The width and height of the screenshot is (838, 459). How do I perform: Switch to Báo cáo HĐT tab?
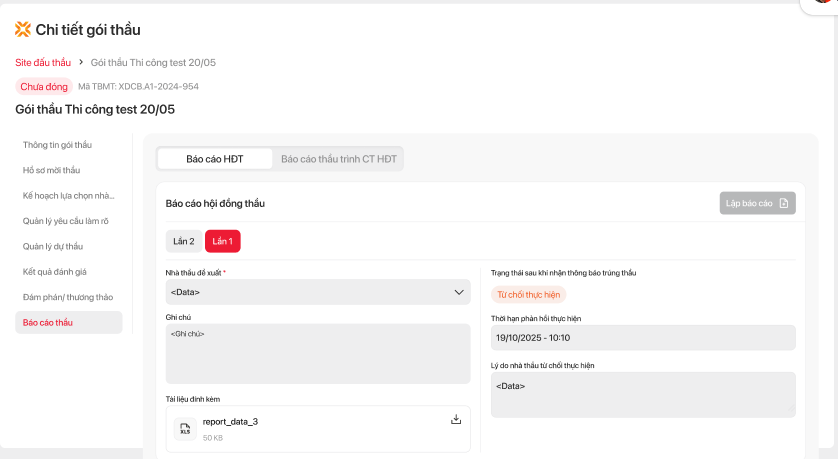(215, 159)
